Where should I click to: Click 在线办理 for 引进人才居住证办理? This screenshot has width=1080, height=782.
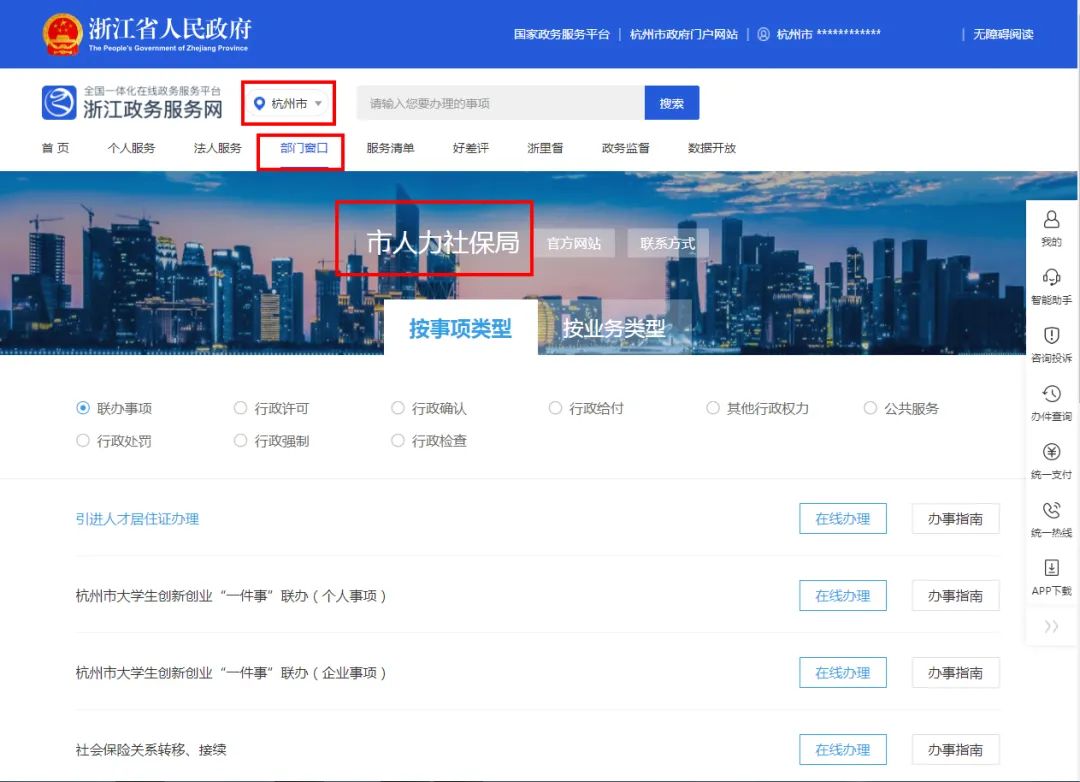click(843, 518)
